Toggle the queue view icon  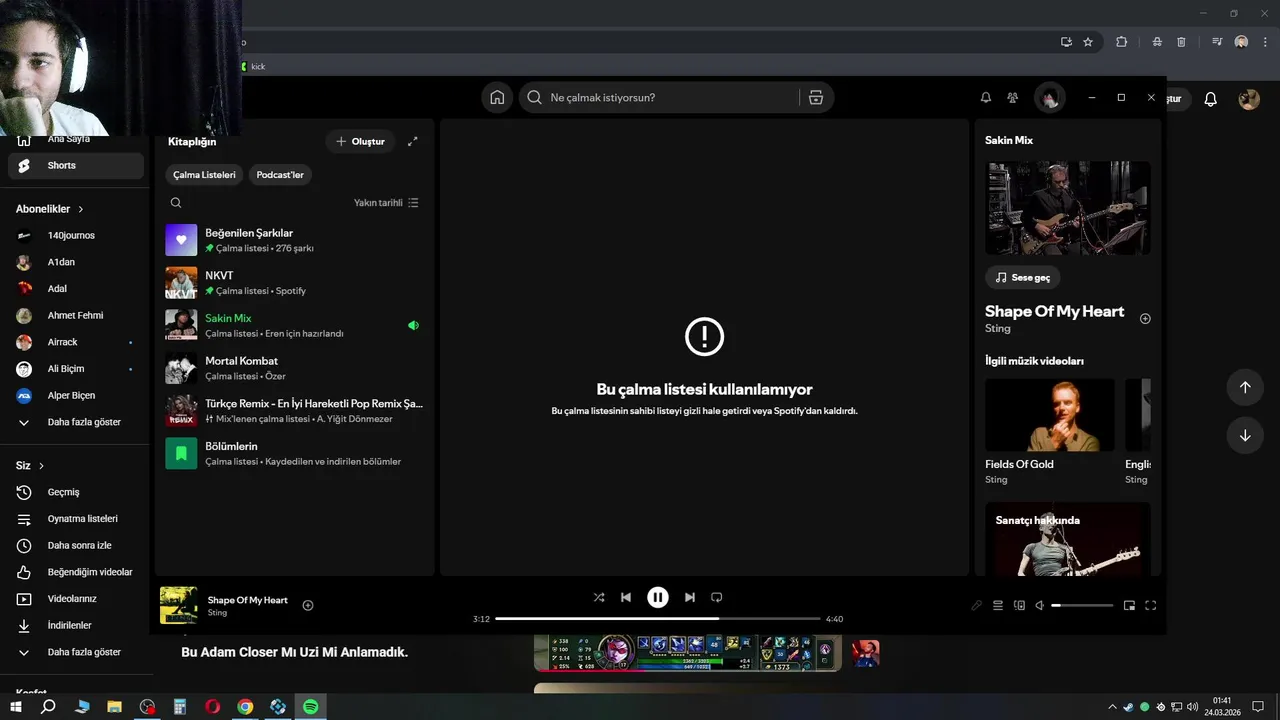pos(998,605)
